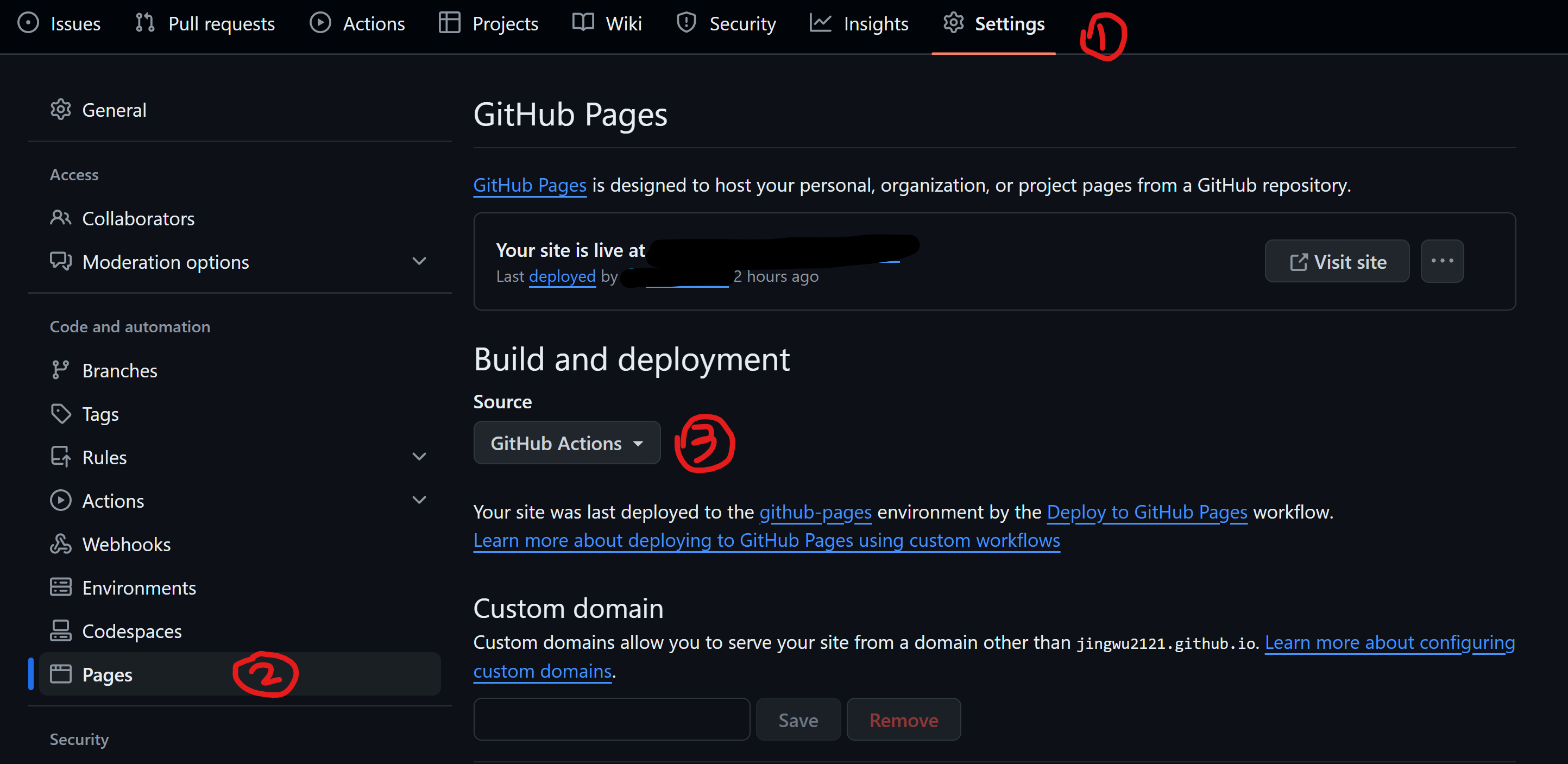Click the Security shield icon in top nav

pyautogui.click(x=686, y=23)
